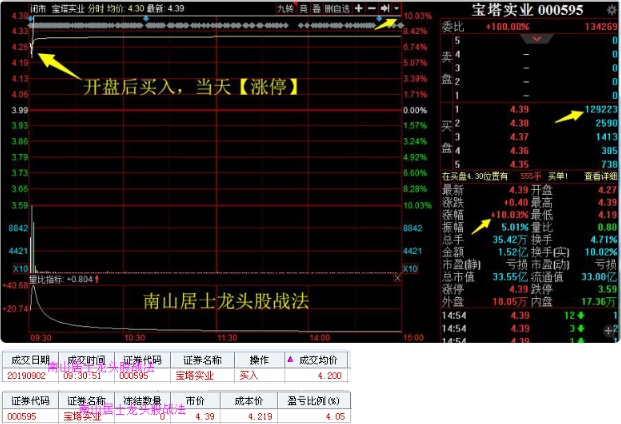The image size is (621, 424).
Task: Click the 宝塔实业 000595 title
Action: pos(527,10)
